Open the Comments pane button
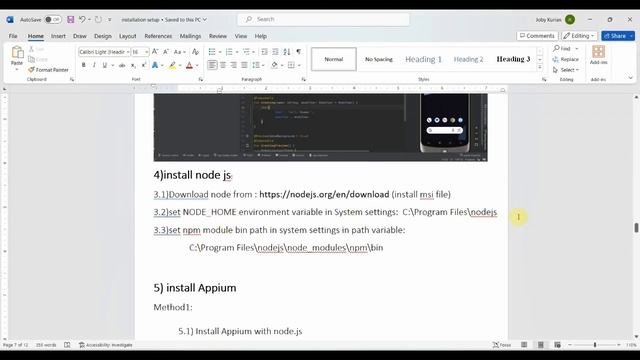The width and height of the screenshot is (640, 360). tap(537, 36)
